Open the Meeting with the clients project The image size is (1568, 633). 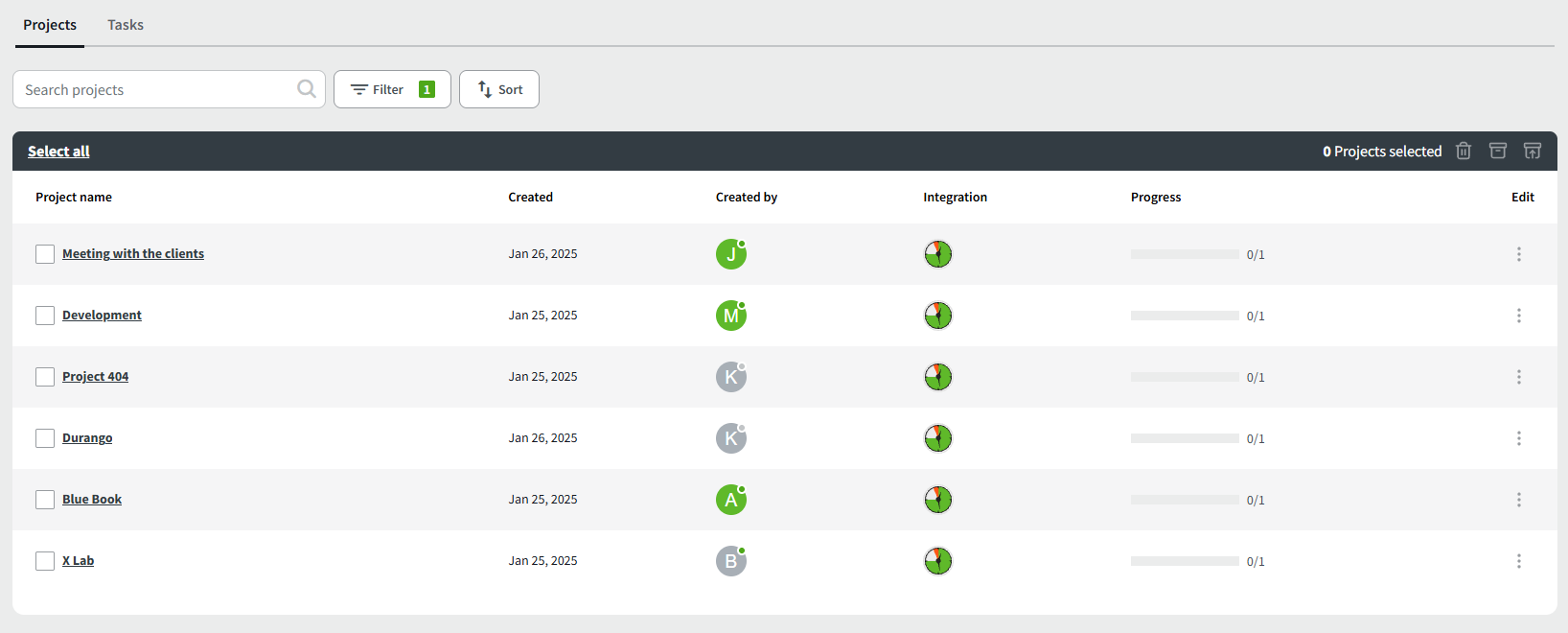[x=133, y=254]
